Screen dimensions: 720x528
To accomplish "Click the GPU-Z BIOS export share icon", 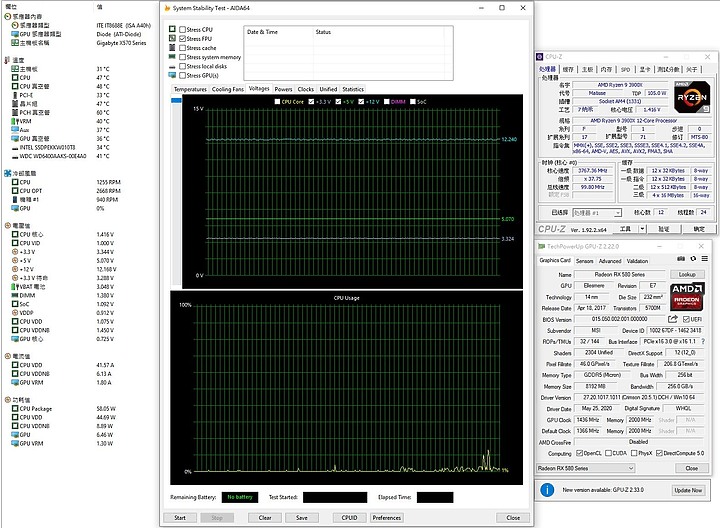I will (x=673, y=319).
